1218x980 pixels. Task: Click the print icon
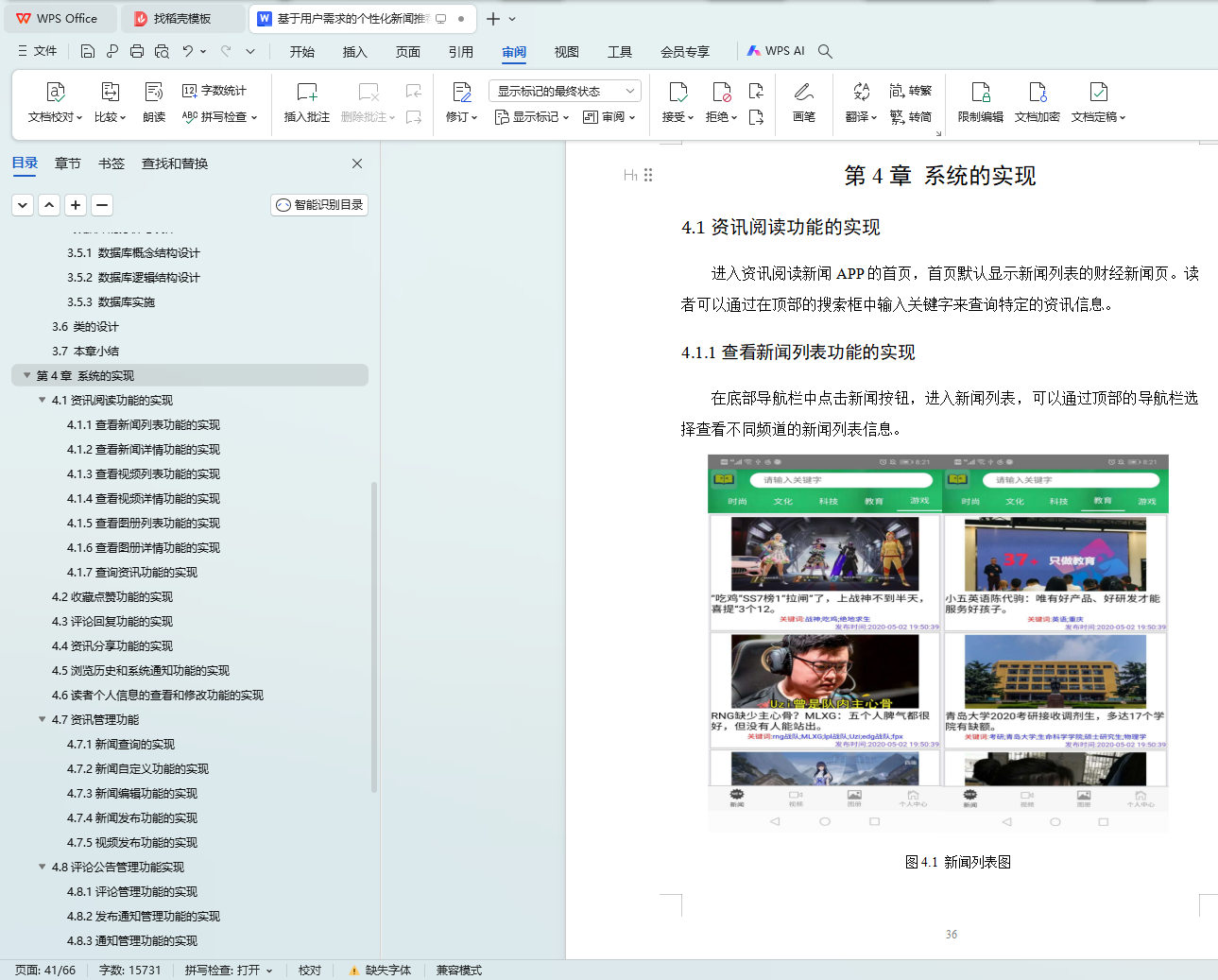[x=137, y=51]
